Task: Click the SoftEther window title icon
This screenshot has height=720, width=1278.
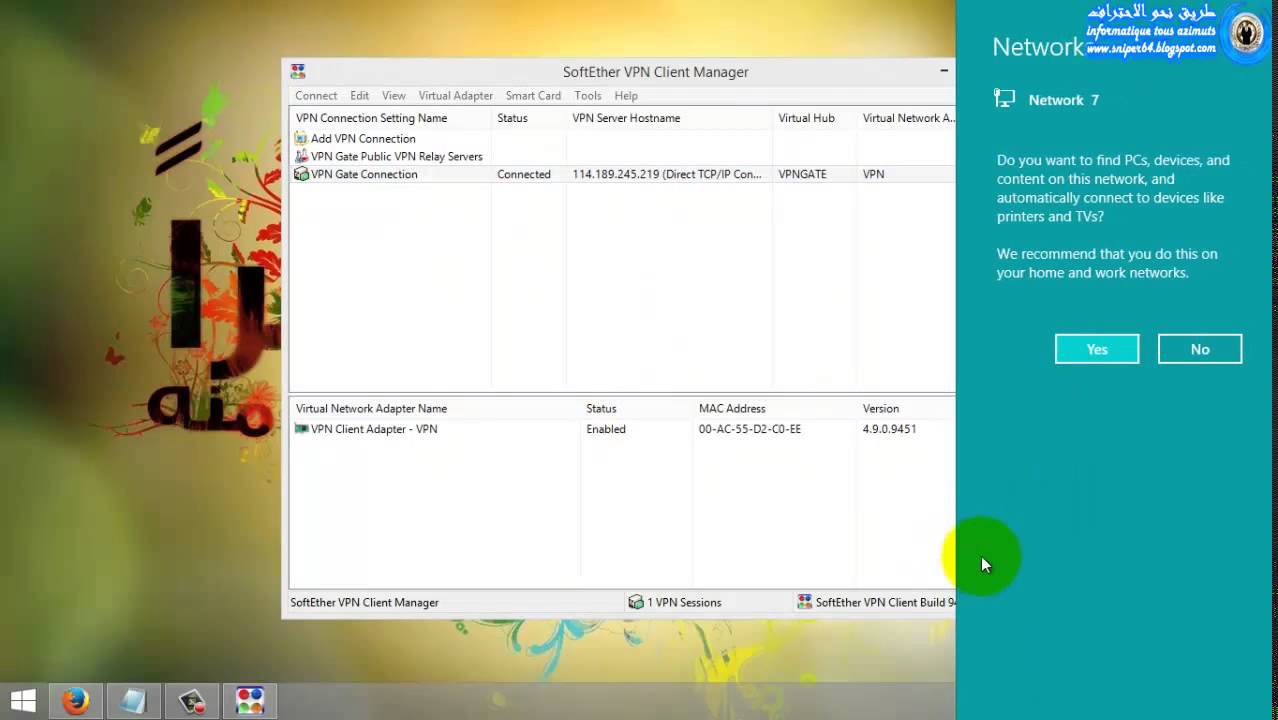Action: 298,72
